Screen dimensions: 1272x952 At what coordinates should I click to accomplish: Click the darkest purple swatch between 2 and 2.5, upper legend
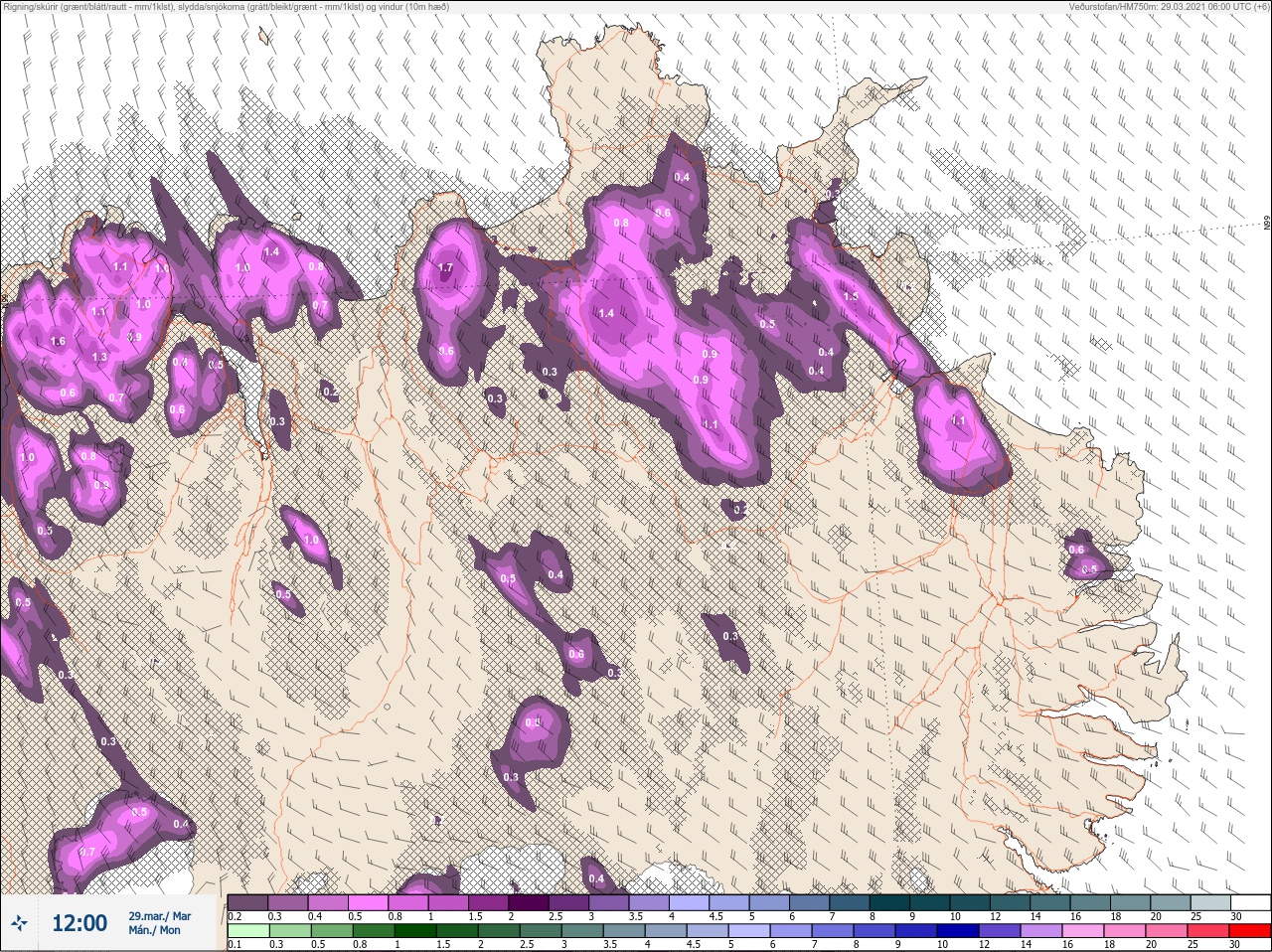(x=529, y=902)
